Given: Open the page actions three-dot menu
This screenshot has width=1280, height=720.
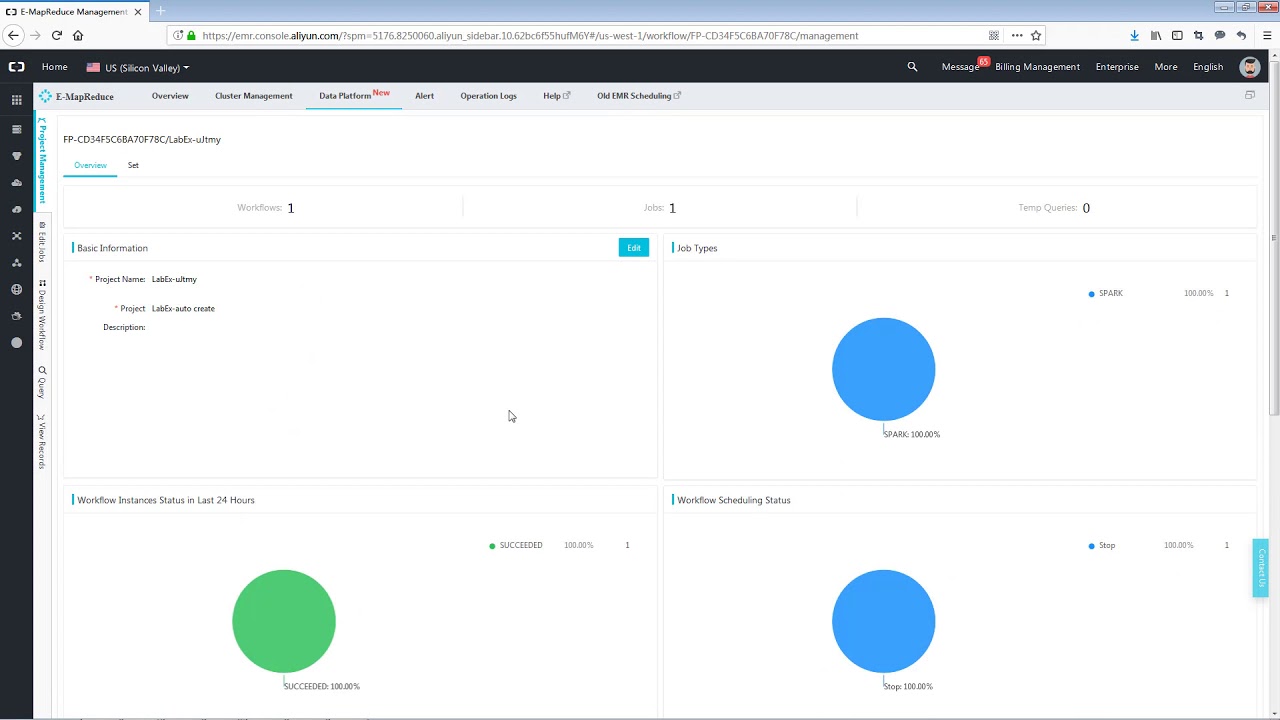Looking at the screenshot, I should tap(1017, 35).
